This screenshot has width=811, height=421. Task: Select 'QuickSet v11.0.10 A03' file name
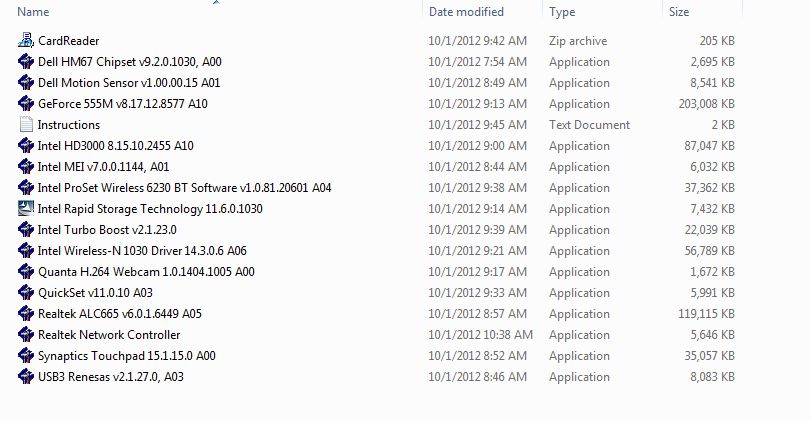(95, 293)
